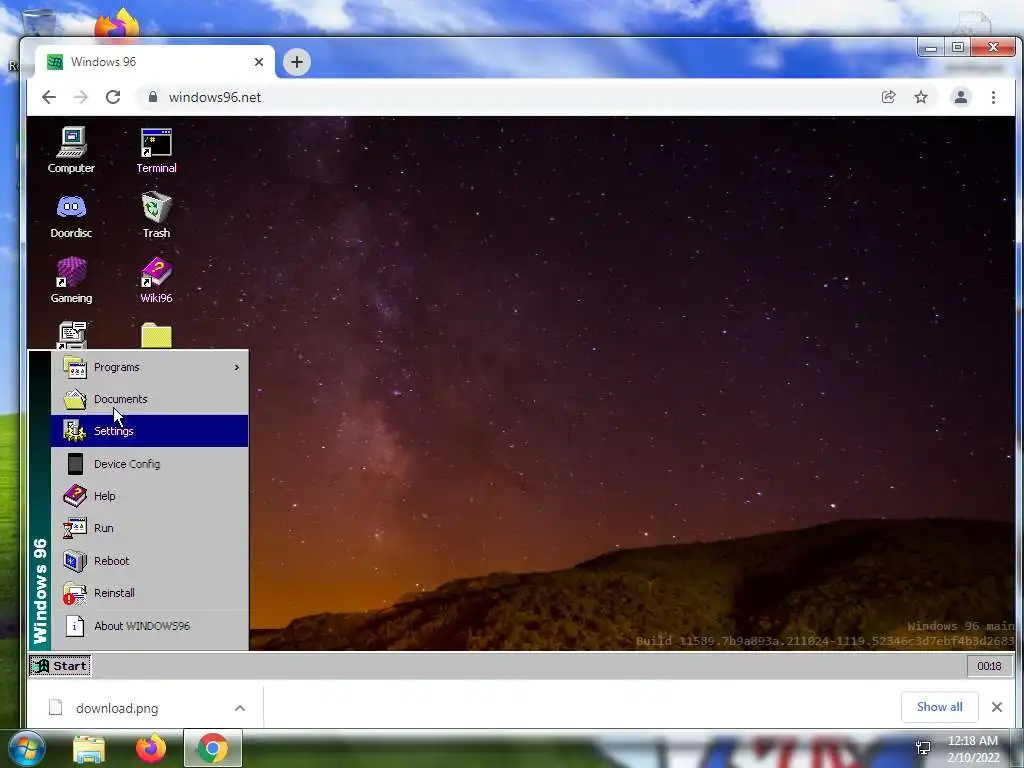Choose Help in the Start menu

[x=150, y=496]
